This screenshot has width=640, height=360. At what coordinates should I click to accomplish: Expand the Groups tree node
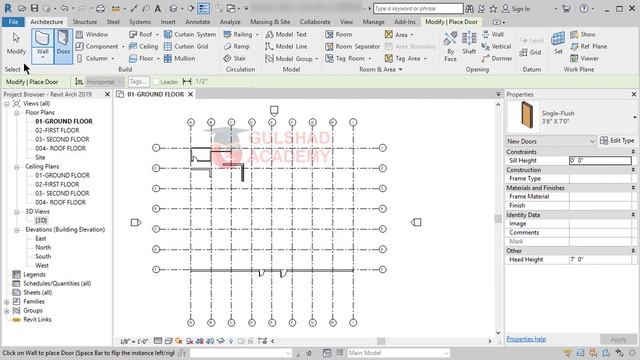click(x=7, y=311)
